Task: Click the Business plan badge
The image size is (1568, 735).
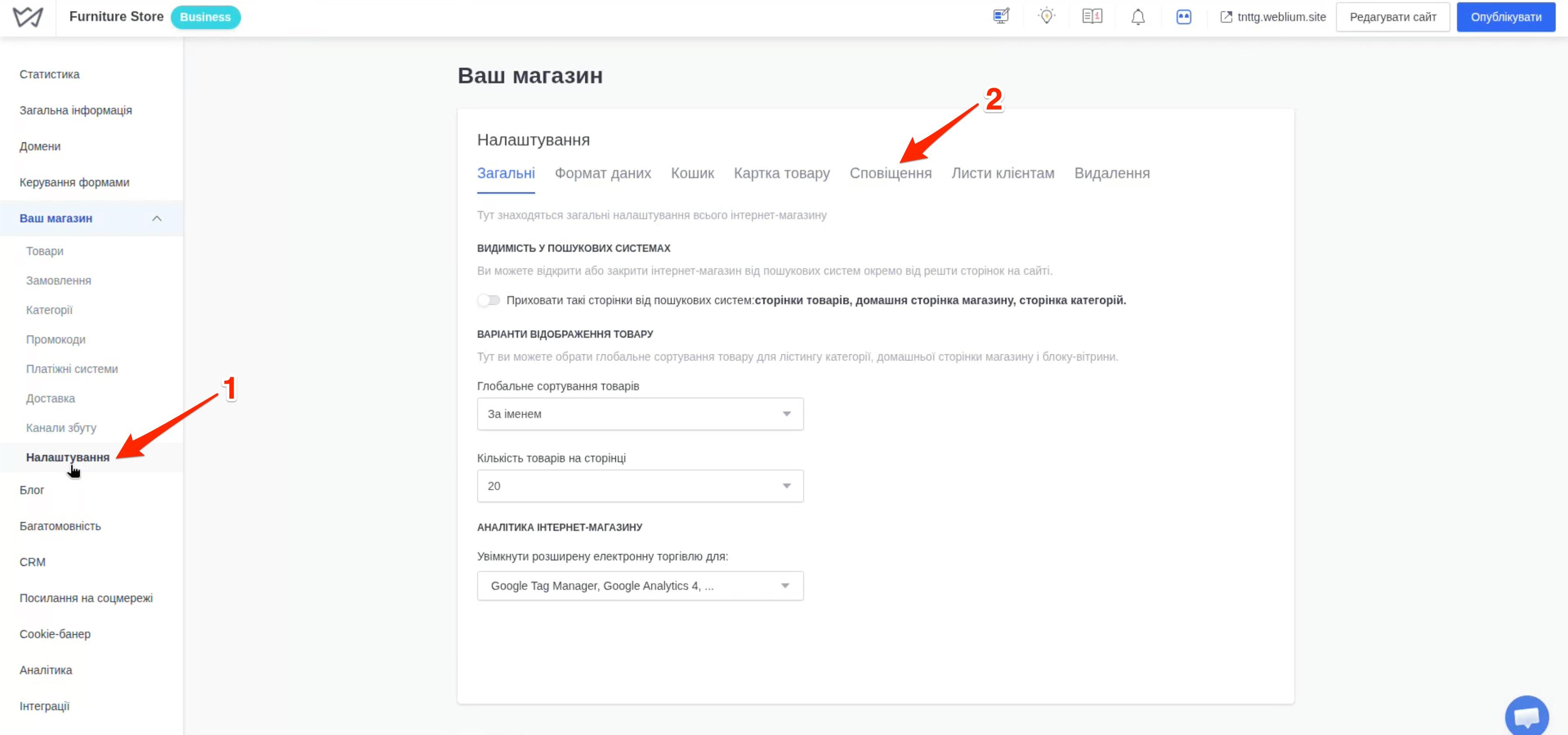Action: [205, 17]
